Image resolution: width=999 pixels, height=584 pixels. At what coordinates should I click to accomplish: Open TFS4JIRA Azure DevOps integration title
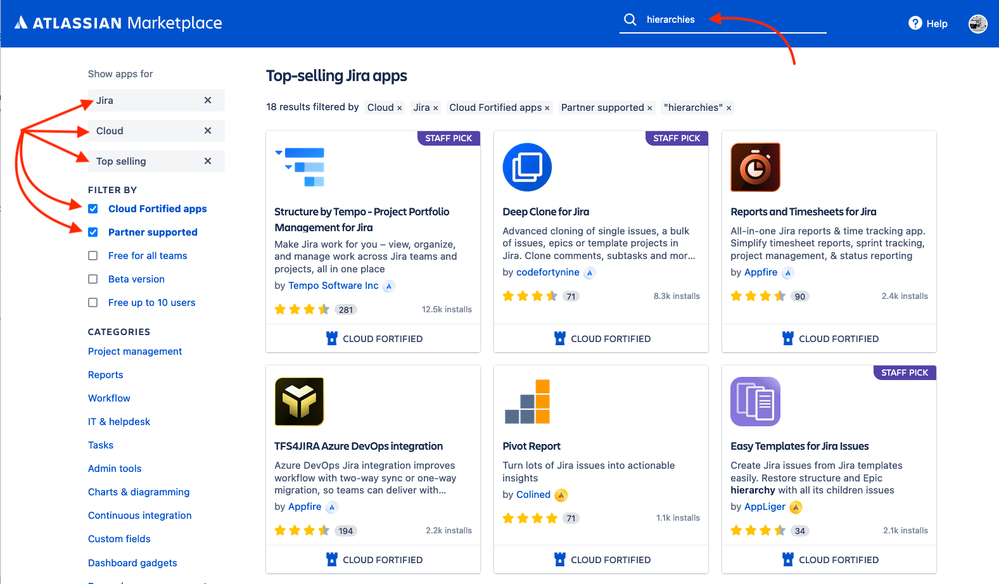pos(359,446)
